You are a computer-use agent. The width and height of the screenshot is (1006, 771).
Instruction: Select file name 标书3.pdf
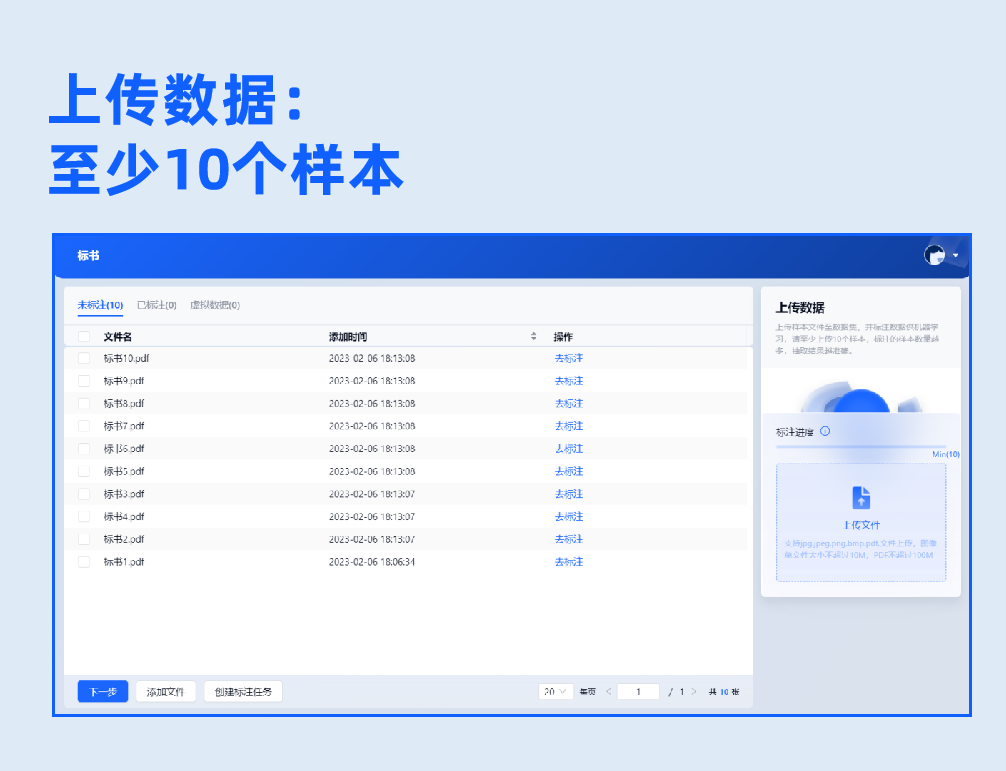coord(124,493)
